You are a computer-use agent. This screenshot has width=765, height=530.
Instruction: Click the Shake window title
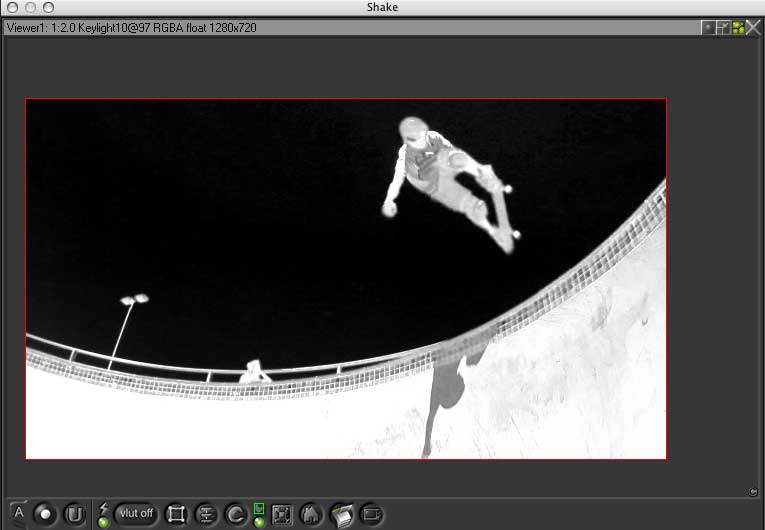[382, 7]
